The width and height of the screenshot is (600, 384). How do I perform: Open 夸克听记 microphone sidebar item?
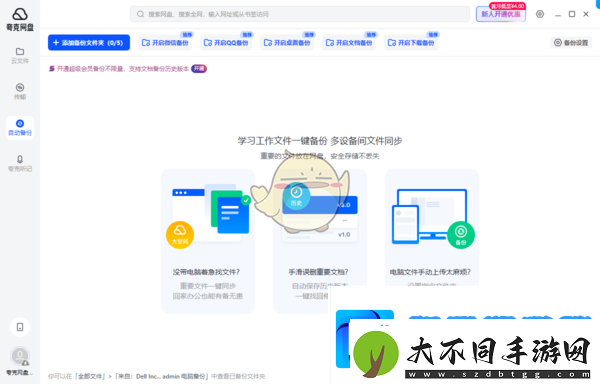[x=20, y=163]
